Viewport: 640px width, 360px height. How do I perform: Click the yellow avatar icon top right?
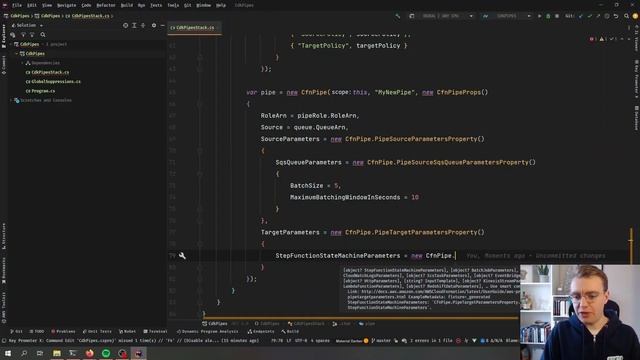click(x=635, y=16)
